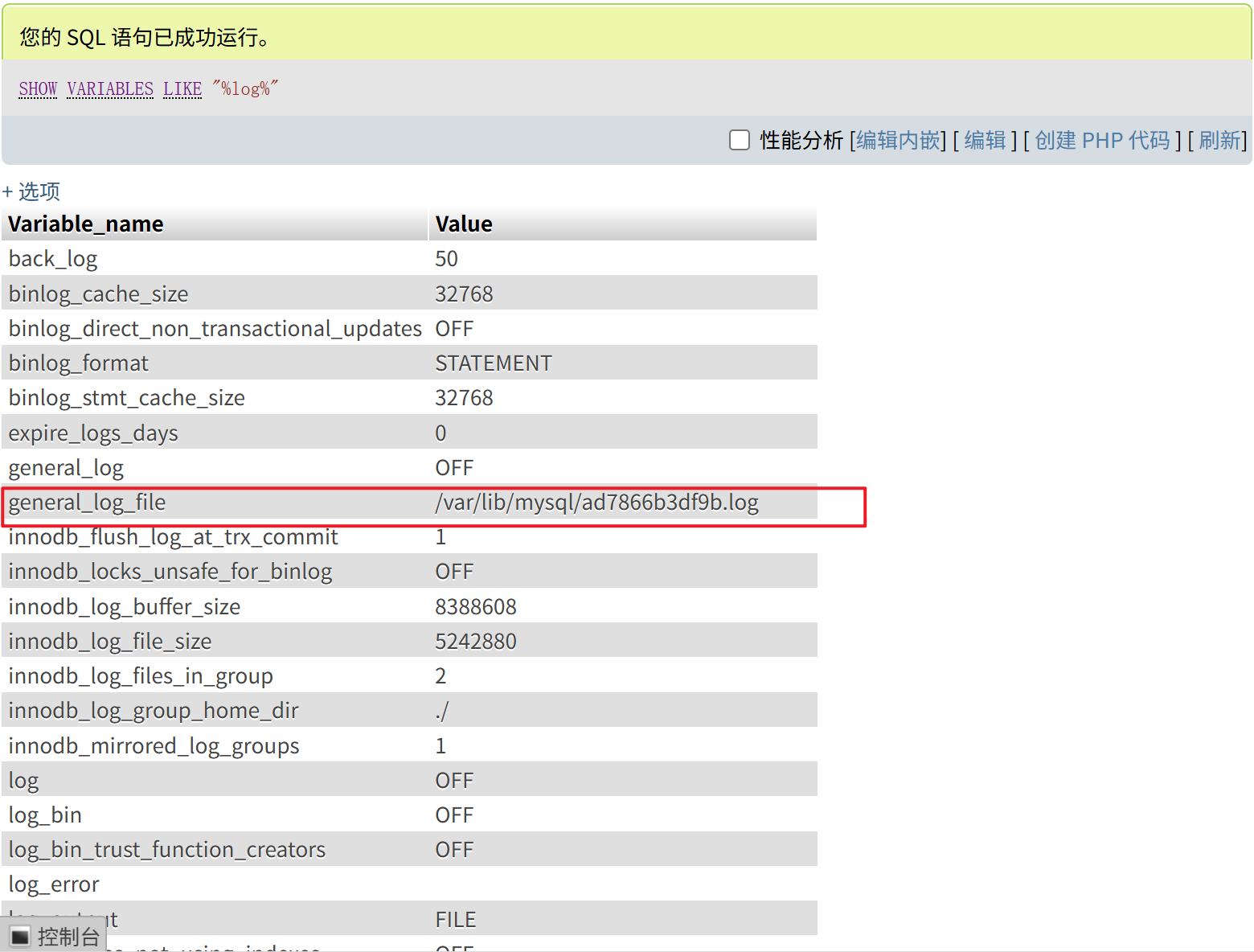Select the general_log_file row in the table
Image resolution: width=1254 pixels, height=952 pixels.
(x=87, y=502)
